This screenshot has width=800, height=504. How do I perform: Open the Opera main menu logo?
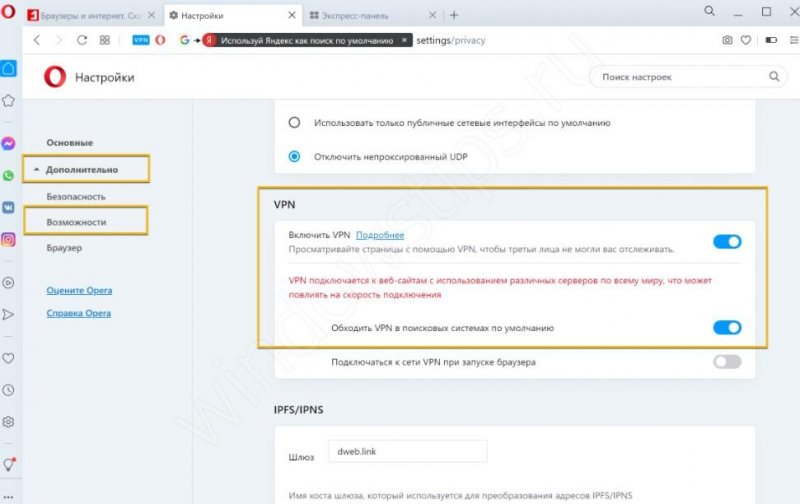8,11
